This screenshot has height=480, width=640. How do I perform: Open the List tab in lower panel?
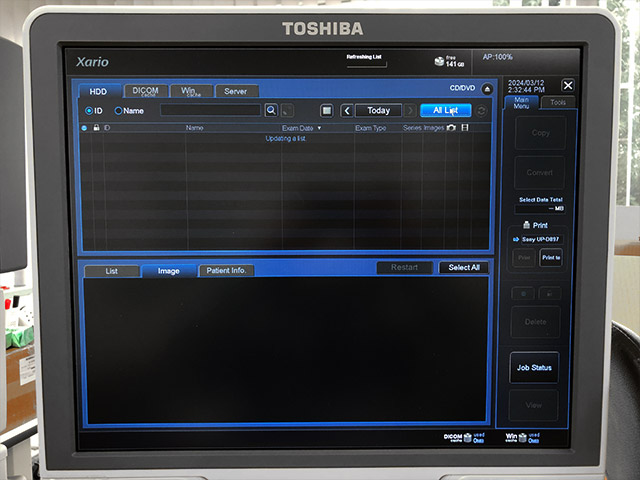[x=111, y=271]
